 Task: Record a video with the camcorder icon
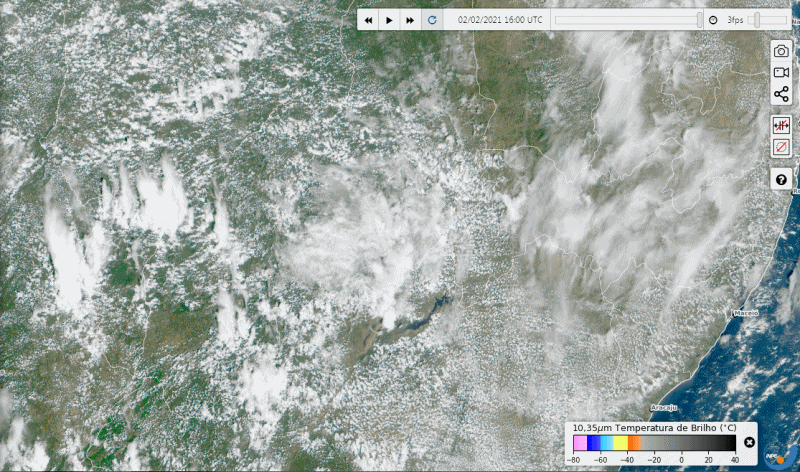[x=781, y=73]
